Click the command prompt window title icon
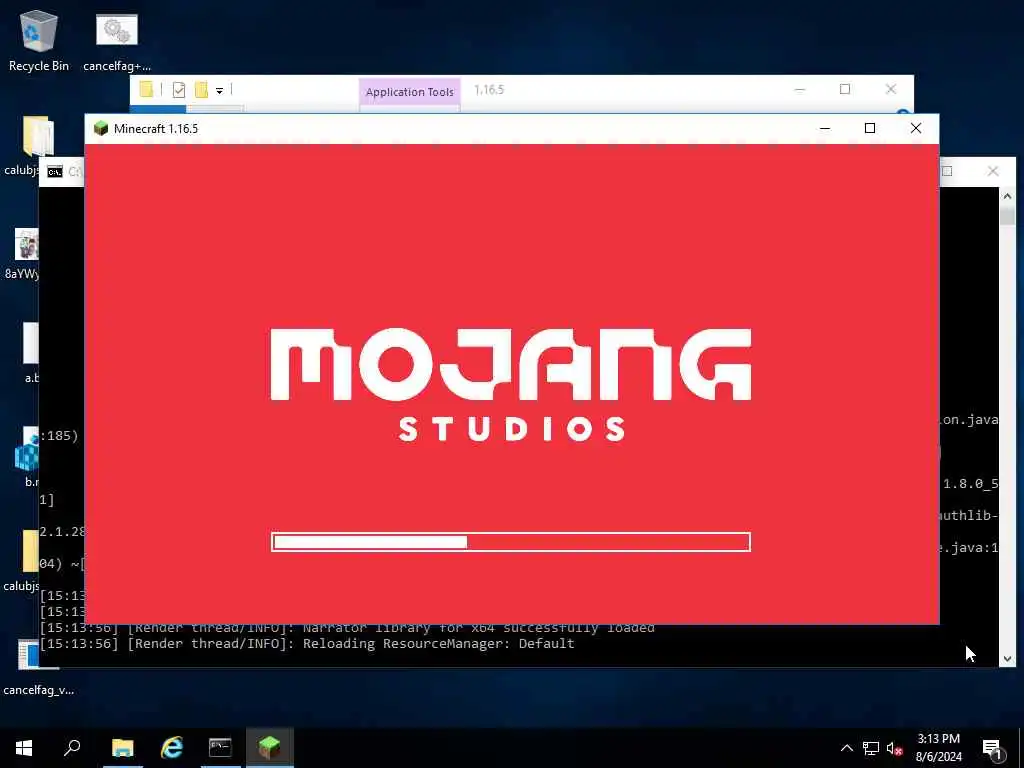Screen dimensions: 1024x768 55,172
